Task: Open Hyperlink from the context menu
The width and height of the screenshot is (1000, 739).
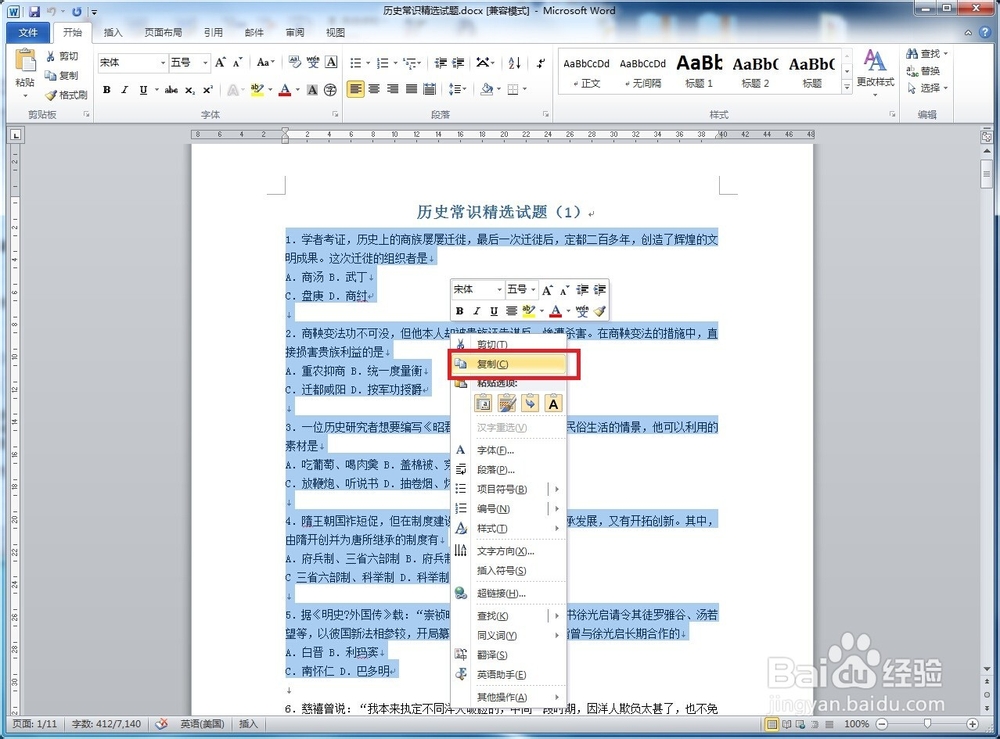Action: 509,593
